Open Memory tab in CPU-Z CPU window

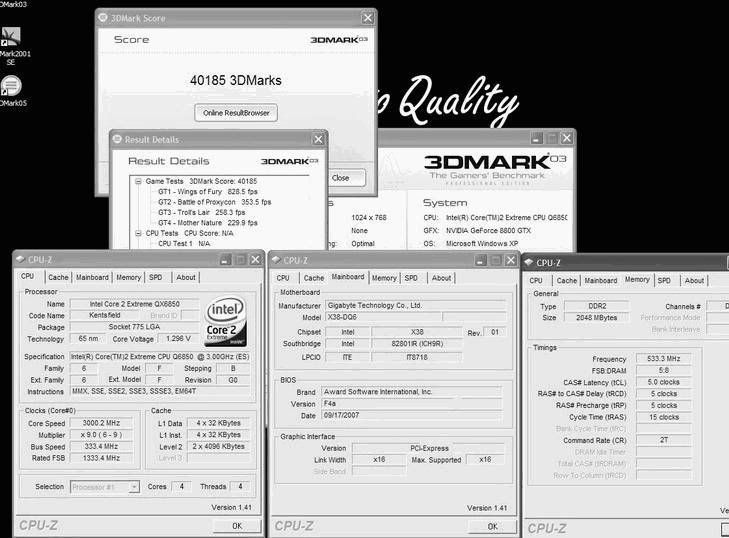pos(129,277)
